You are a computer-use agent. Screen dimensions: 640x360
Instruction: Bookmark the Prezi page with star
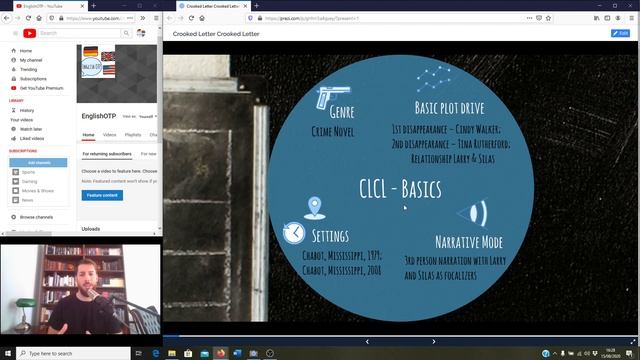[548, 18]
